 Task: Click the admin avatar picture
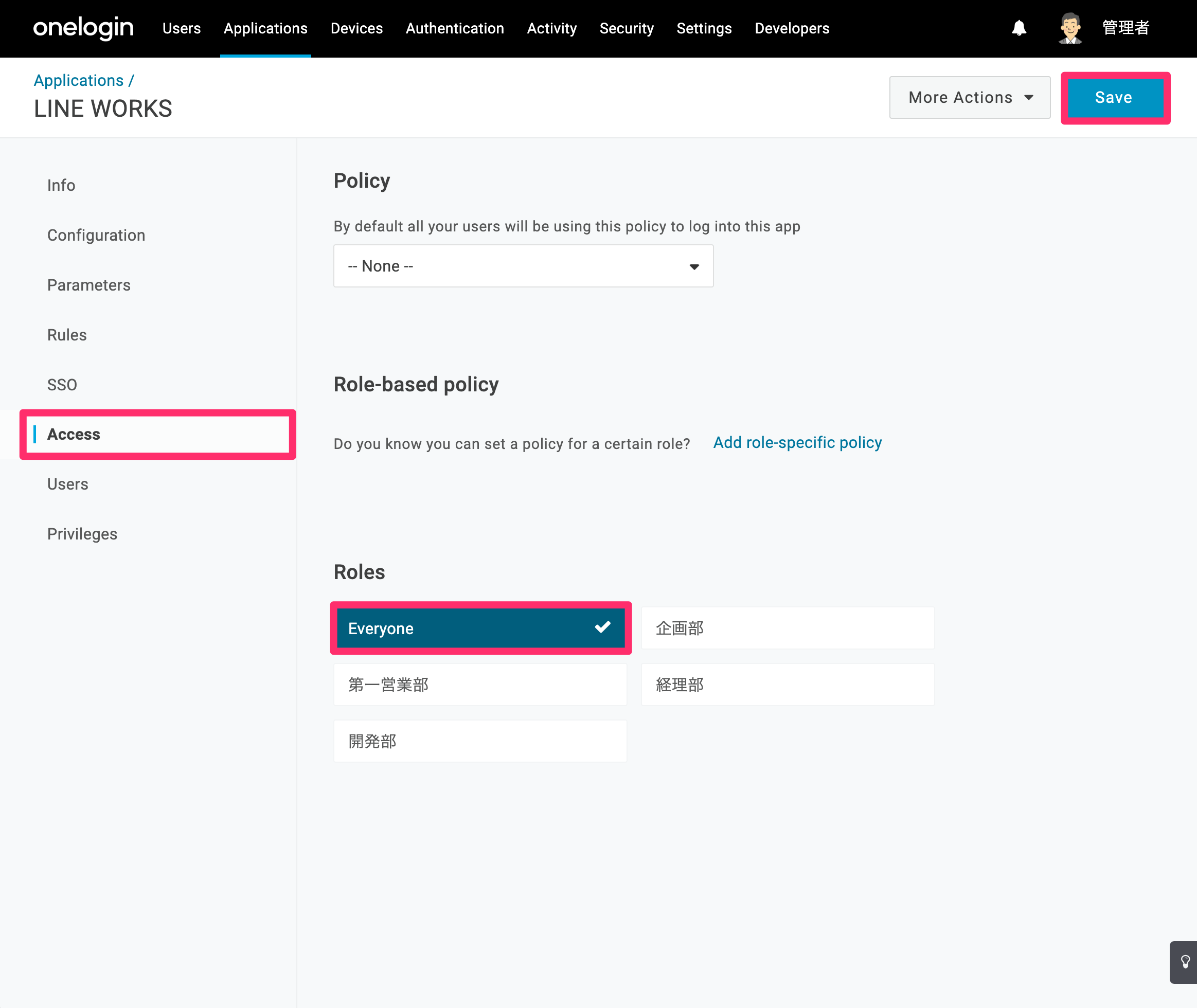(x=1070, y=28)
